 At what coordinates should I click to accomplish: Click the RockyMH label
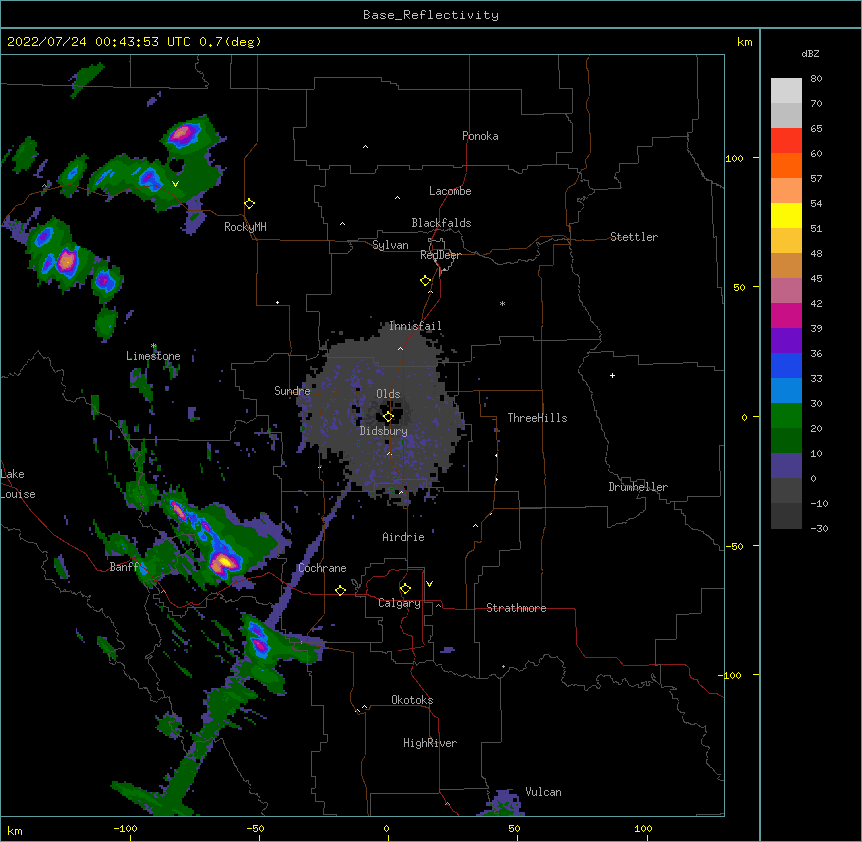coord(245,227)
